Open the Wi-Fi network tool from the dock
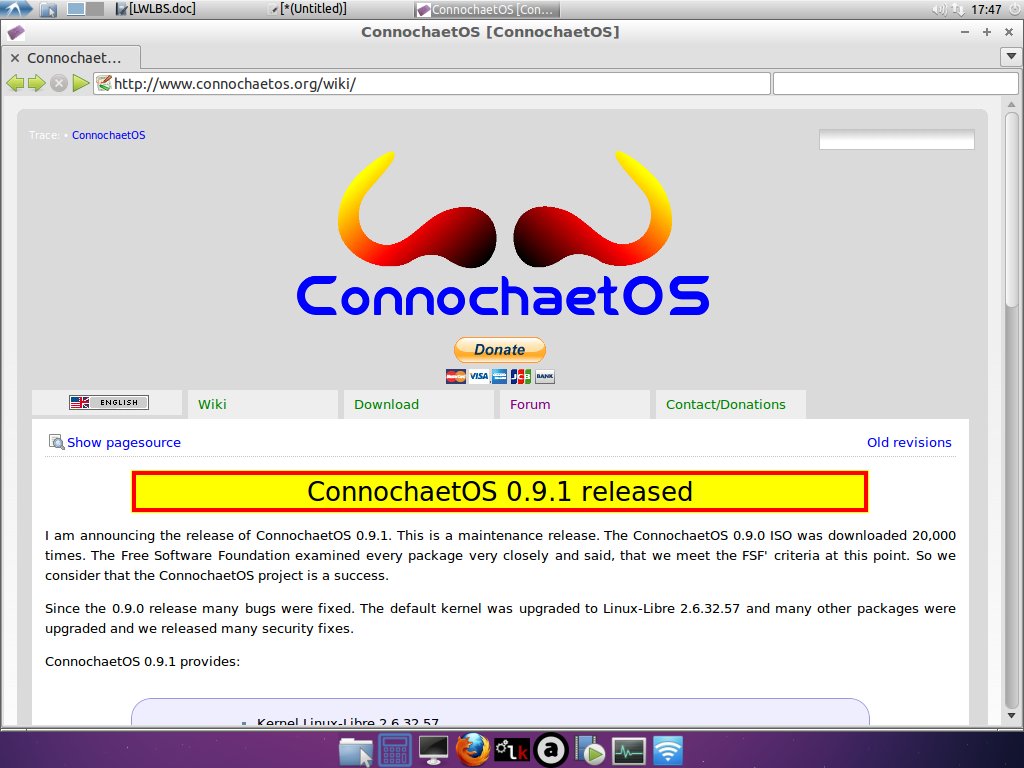This screenshot has height=768, width=1024. [x=666, y=749]
